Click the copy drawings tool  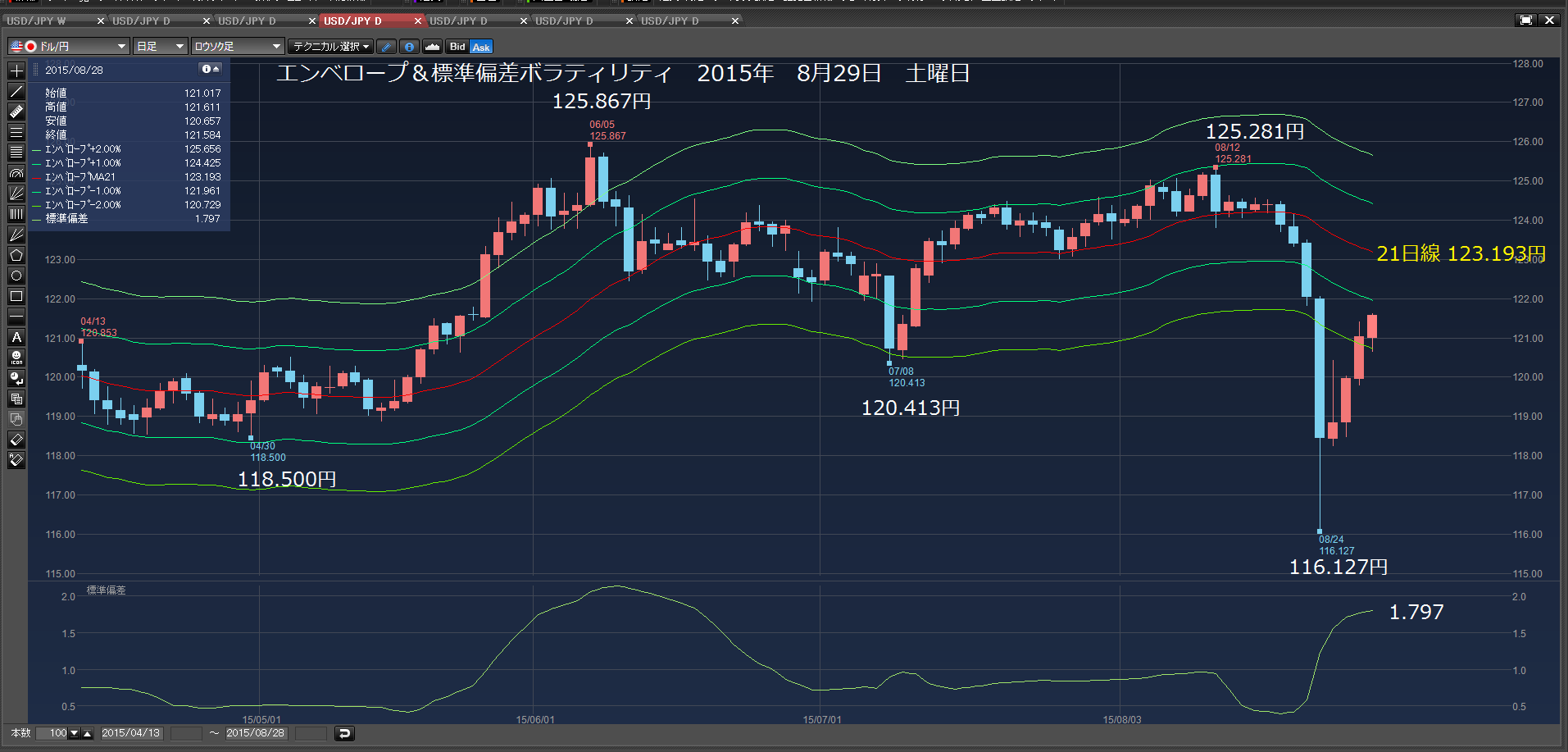click(x=16, y=399)
